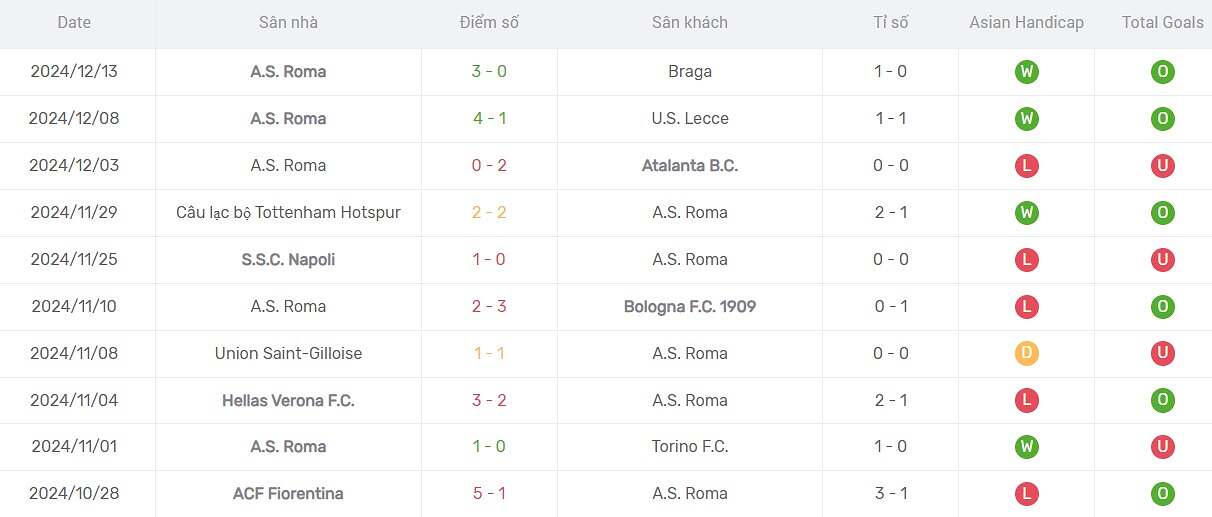This screenshot has height=517, width=1212.
Task: Click the 5 - 1 score for Fiorentina match
Action: (x=489, y=494)
